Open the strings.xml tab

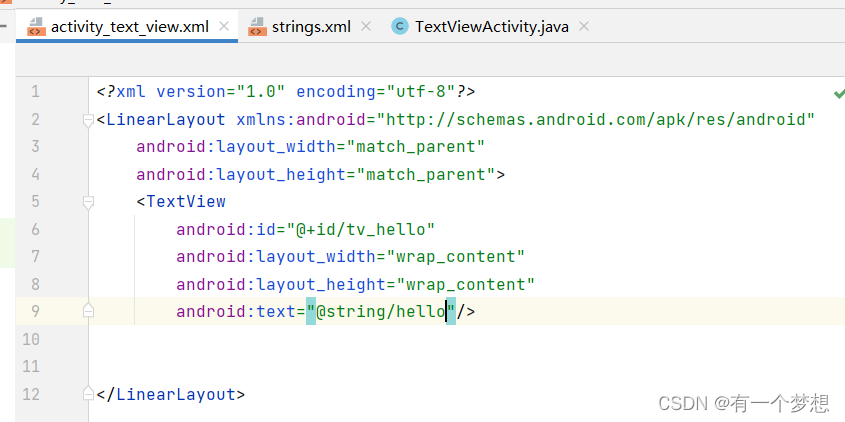point(311,26)
